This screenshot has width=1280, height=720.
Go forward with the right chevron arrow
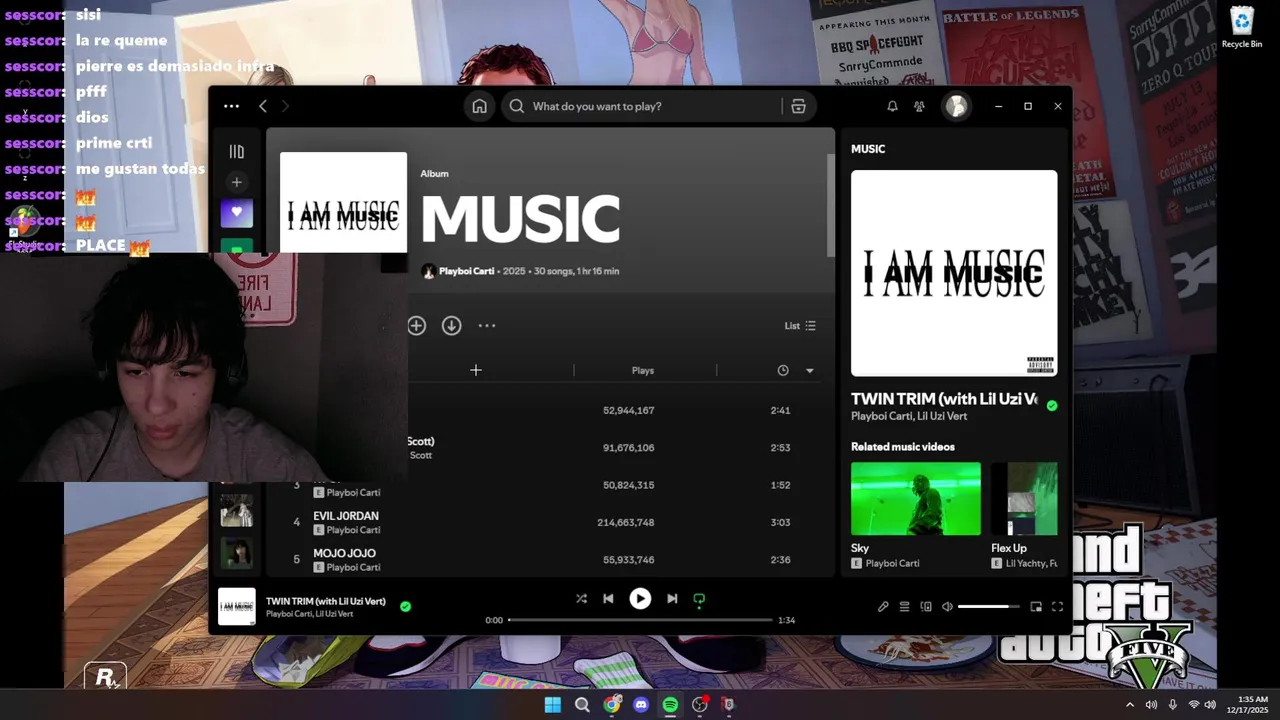click(x=285, y=106)
